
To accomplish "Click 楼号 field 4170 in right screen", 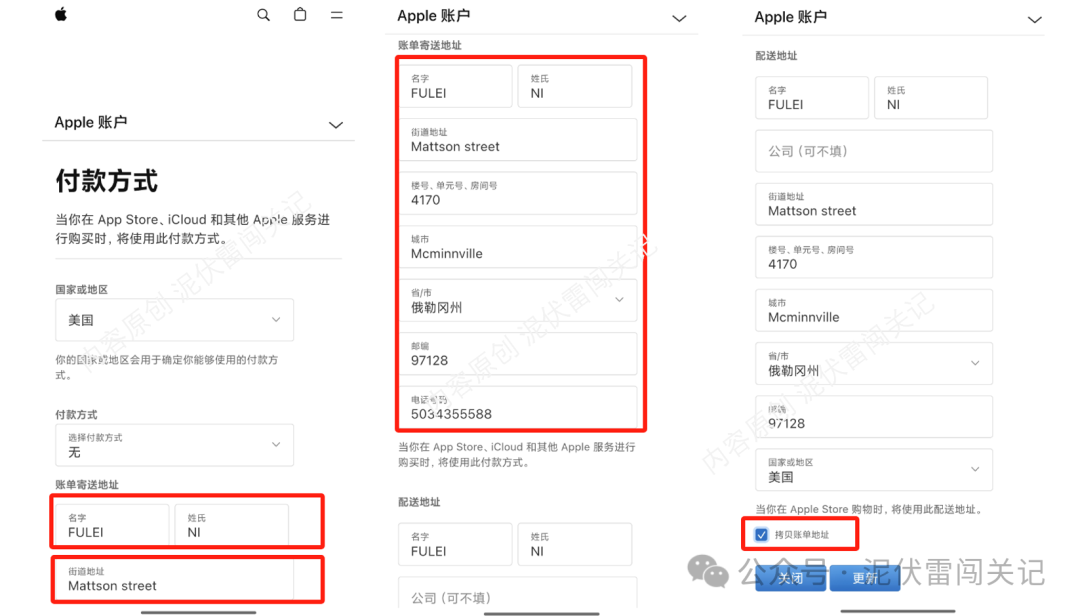I will (873, 257).
